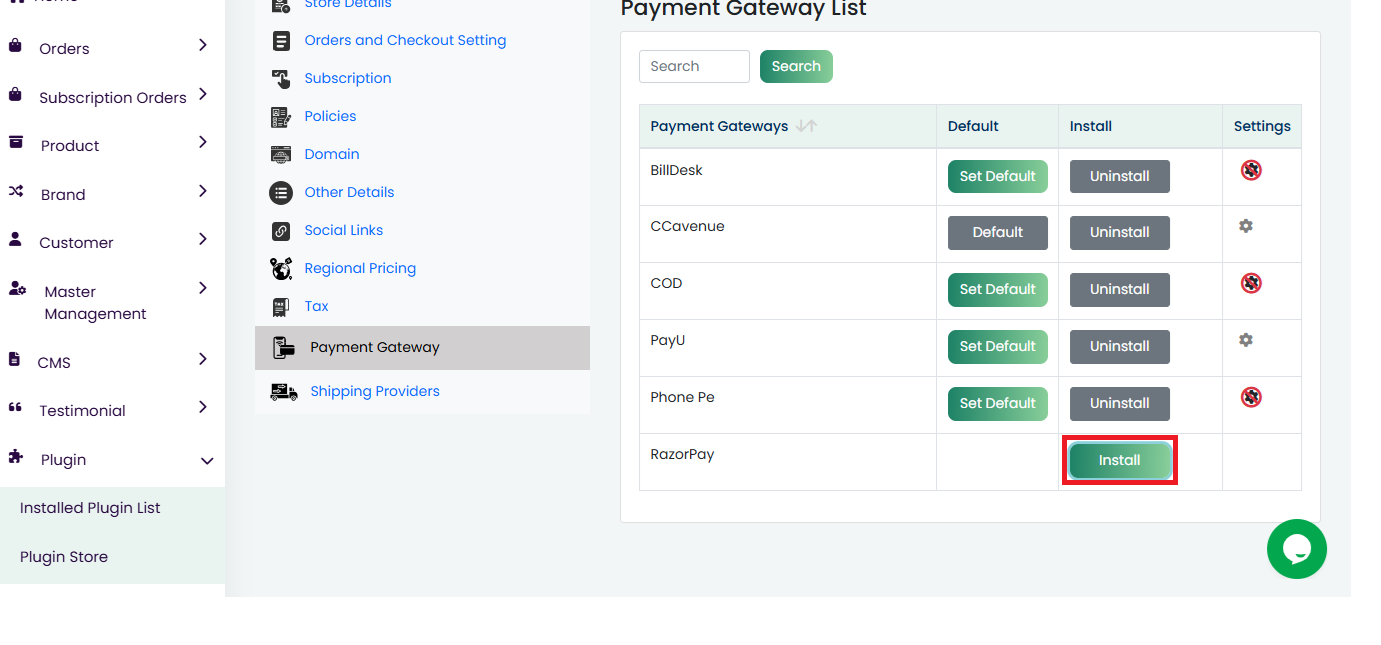This screenshot has width=1381, height=645.
Task: Open Plugin Store submenu item
Action: pos(64,557)
